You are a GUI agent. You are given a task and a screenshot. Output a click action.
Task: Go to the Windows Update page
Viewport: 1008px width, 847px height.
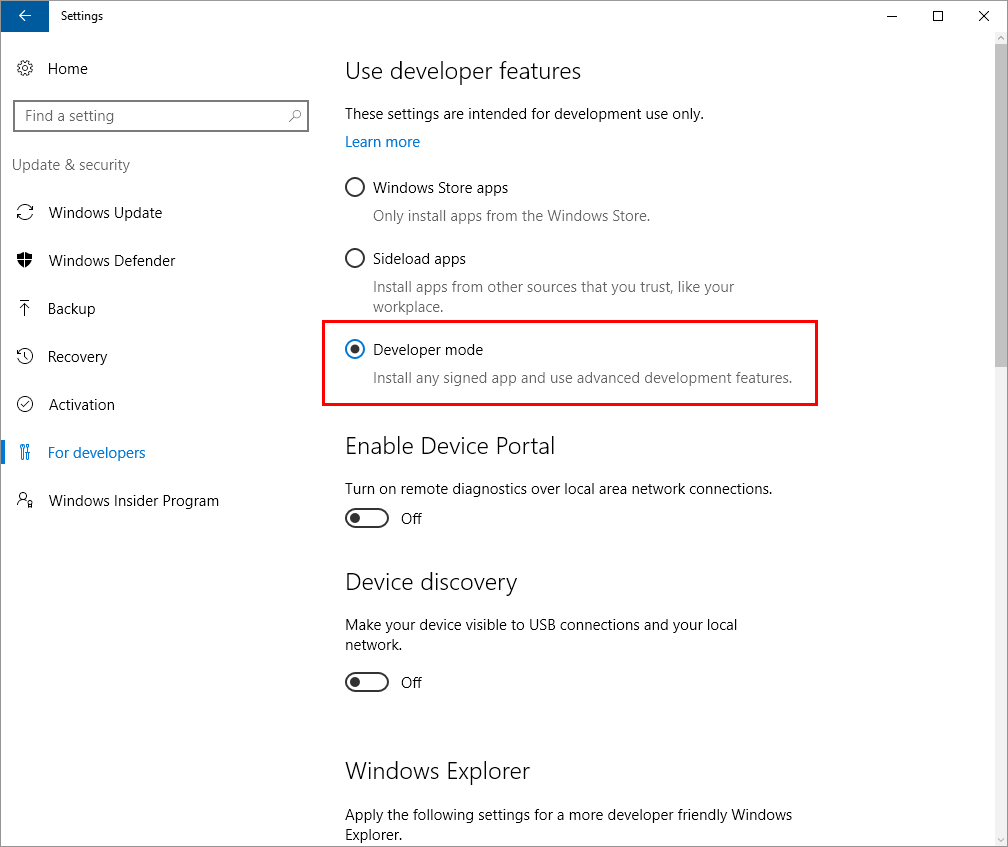105,213
